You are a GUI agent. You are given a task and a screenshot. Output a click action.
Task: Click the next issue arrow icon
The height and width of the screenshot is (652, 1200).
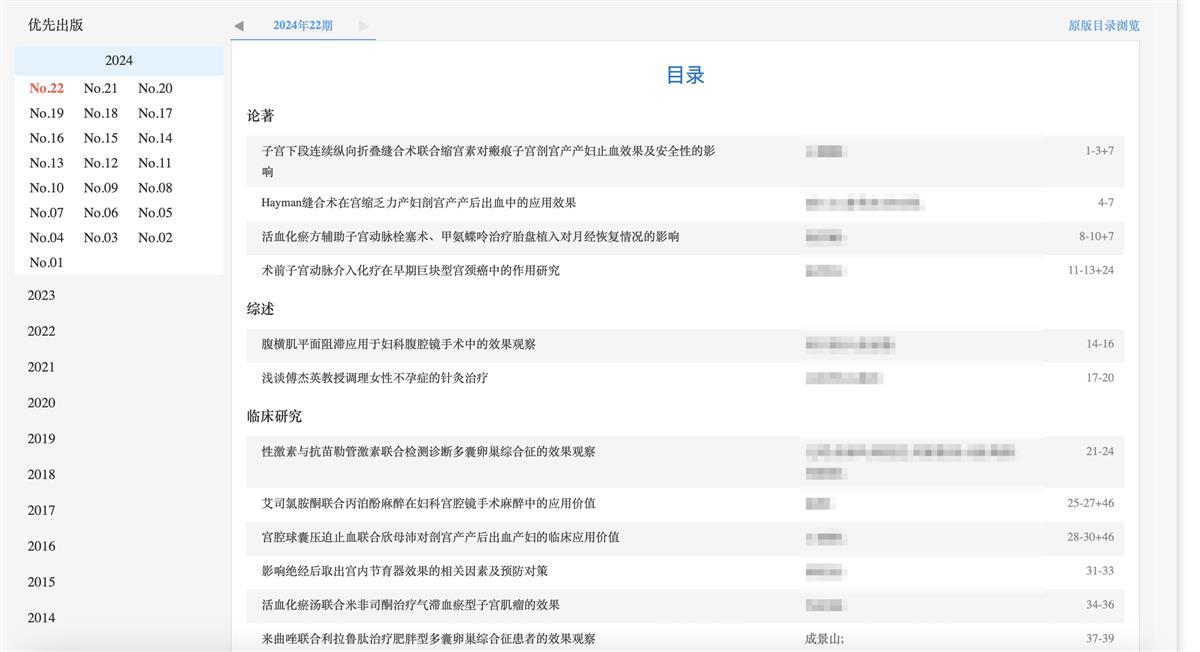pyautogui.click(x=364, y=26)
